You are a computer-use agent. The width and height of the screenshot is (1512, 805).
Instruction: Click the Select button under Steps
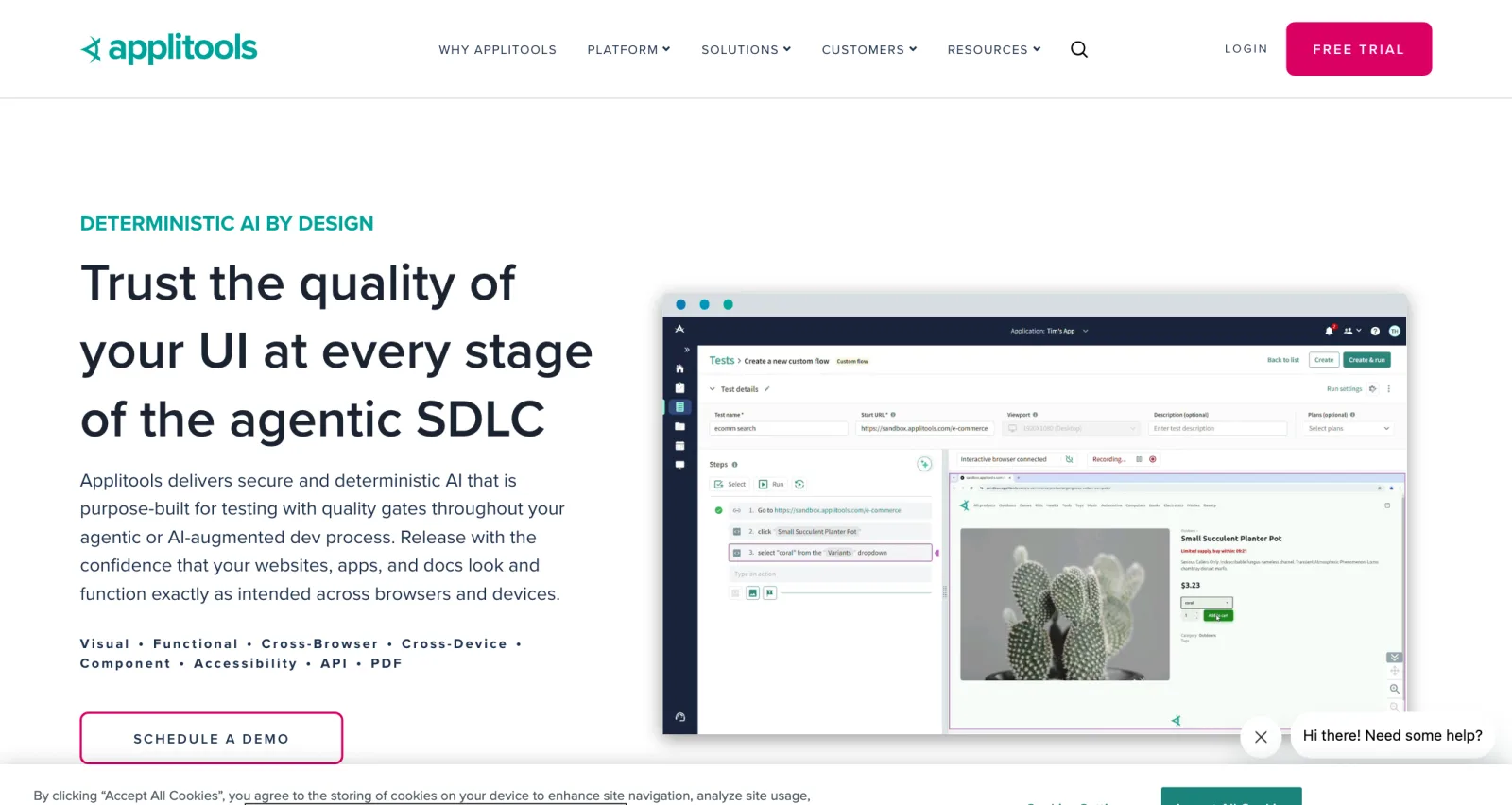click(730, 484)
